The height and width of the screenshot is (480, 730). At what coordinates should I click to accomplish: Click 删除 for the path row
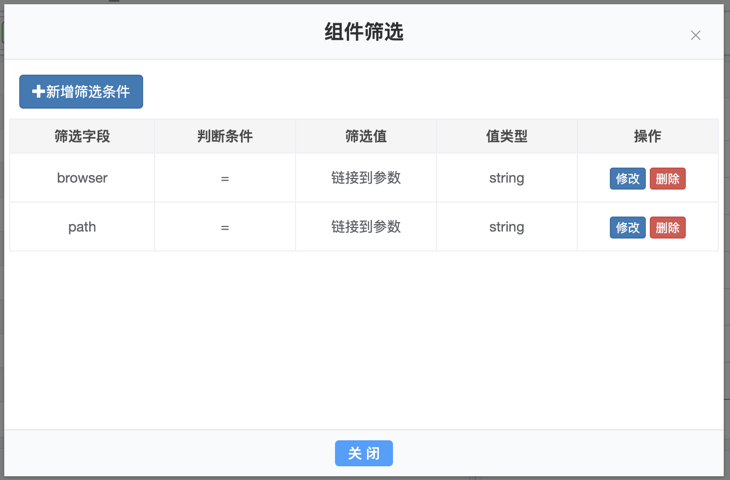667,228
